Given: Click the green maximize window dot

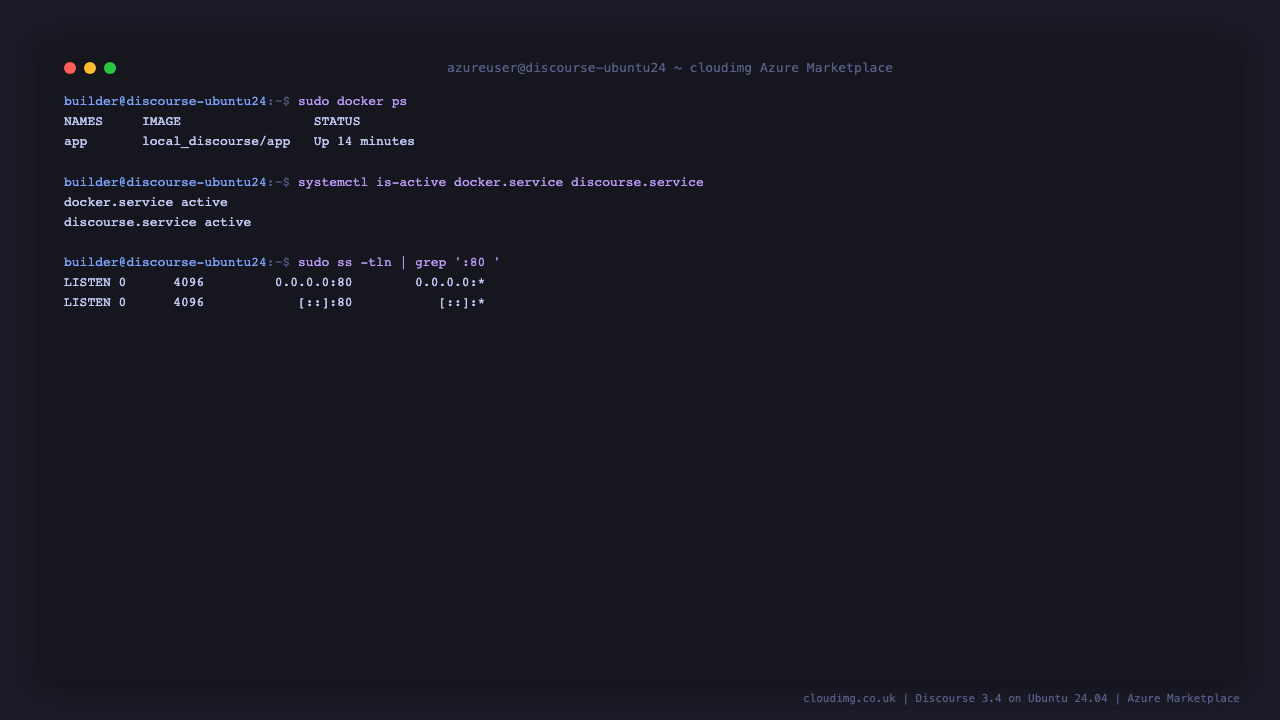Looking at the screenshot, I should (x=110, y=68).
